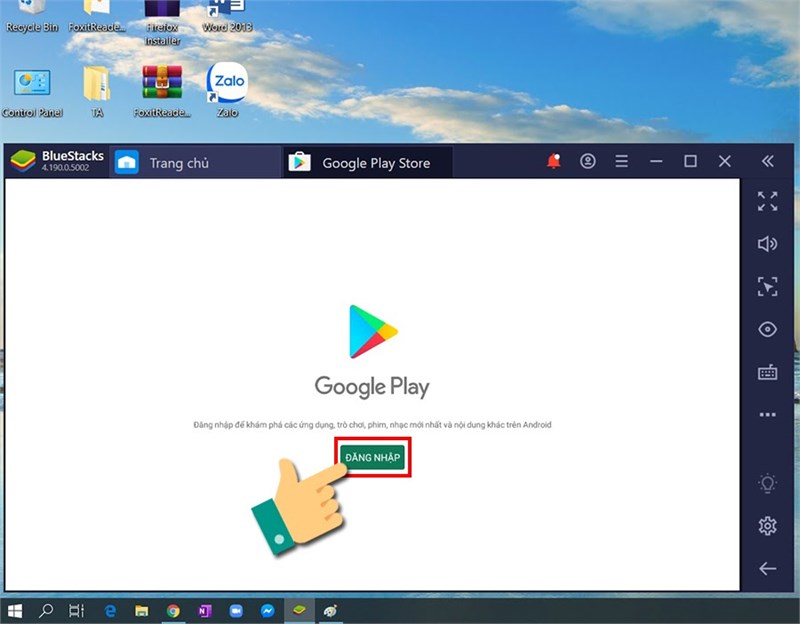Viewport: 800px width, 624px height.
Task: Switch to the Trang chủ tab
Action: (194, 163)
